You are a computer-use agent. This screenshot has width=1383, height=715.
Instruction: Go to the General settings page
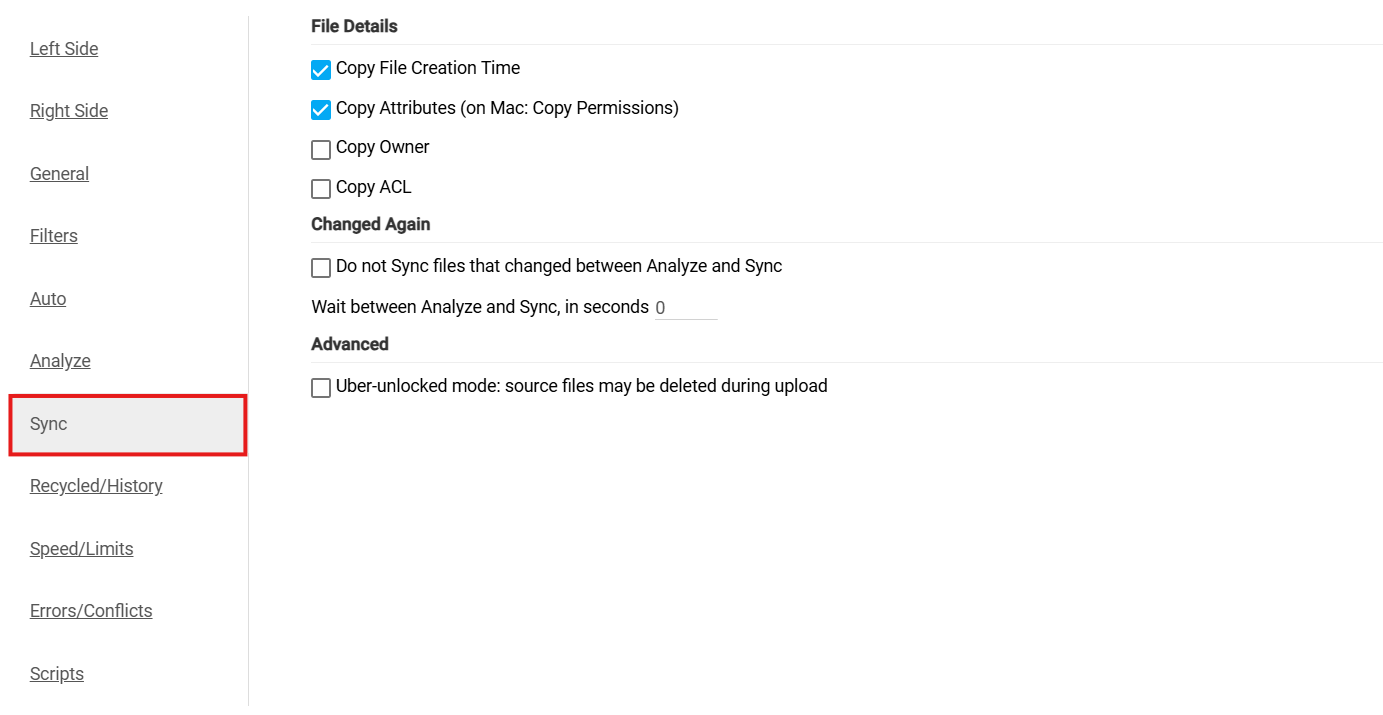click(58, 173)
